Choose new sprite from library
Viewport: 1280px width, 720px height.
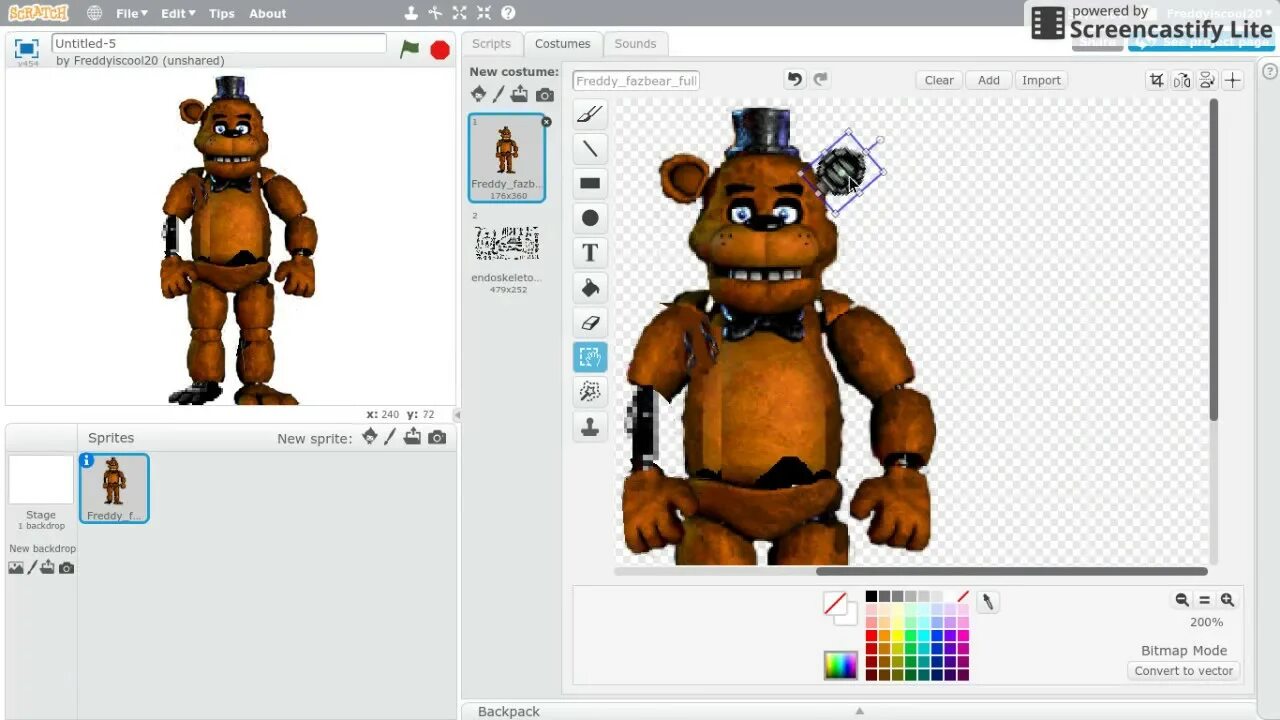pyautogui.click(x=370, y=437)
